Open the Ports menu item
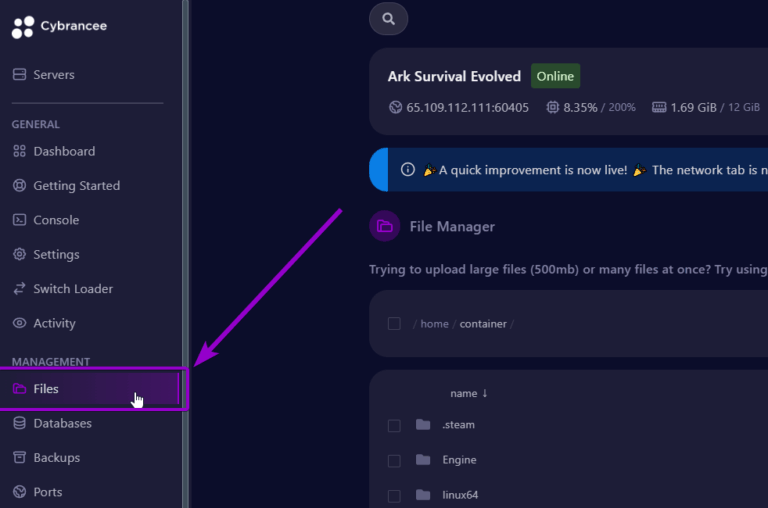The height and width of the screenshot is (508, 768). click(47, 492)
